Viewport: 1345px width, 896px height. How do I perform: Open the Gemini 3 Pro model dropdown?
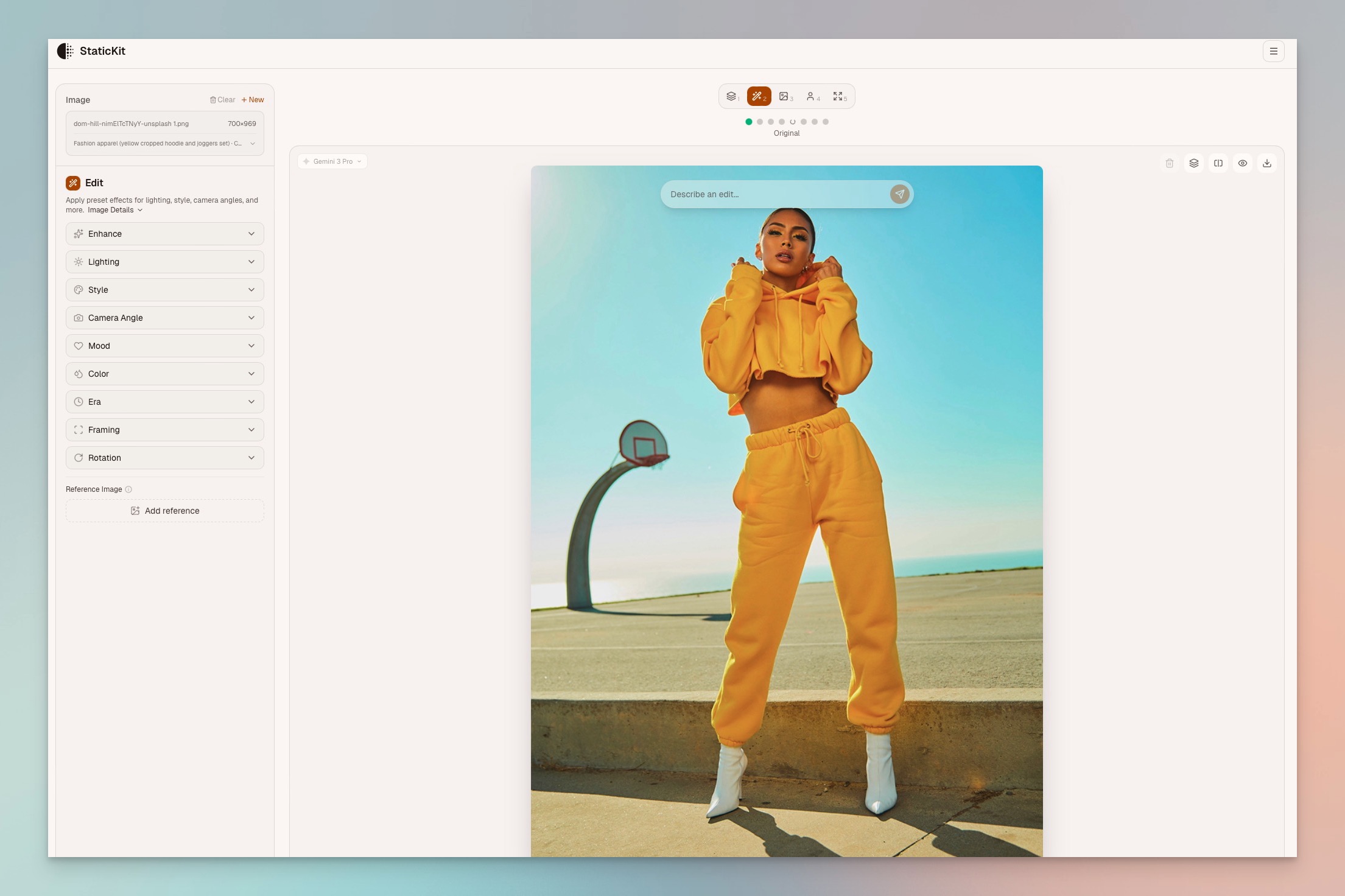click(x=332, y=161)
